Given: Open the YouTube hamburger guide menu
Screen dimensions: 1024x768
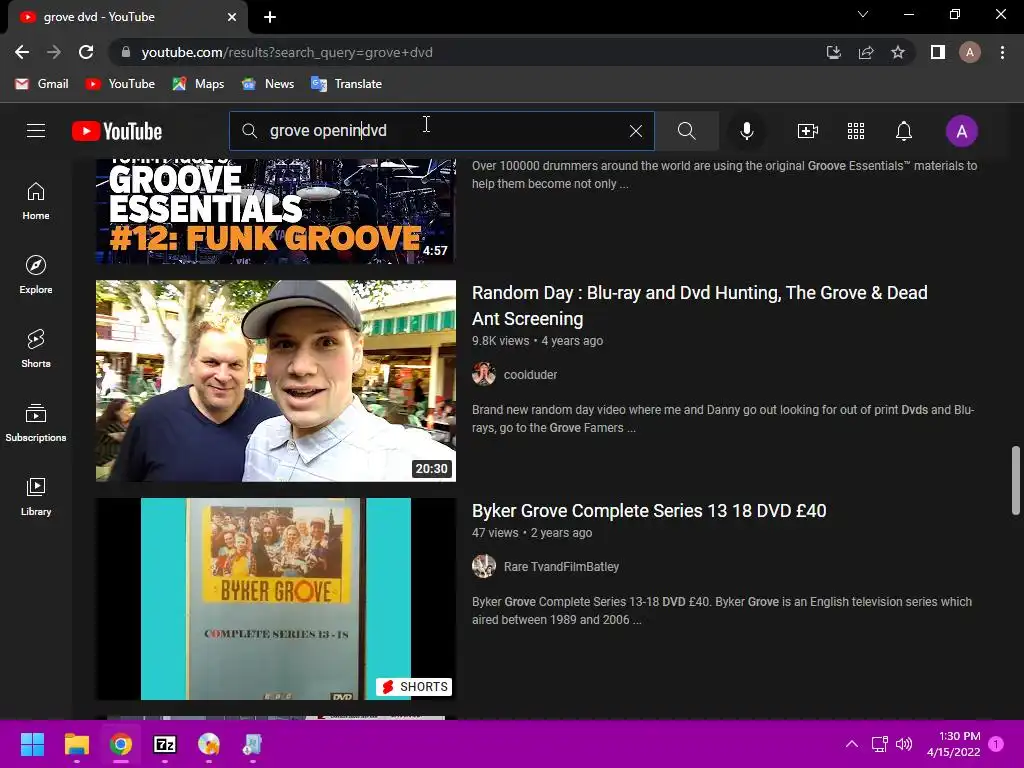Looking at the screenshot, I should coord(36,131).
